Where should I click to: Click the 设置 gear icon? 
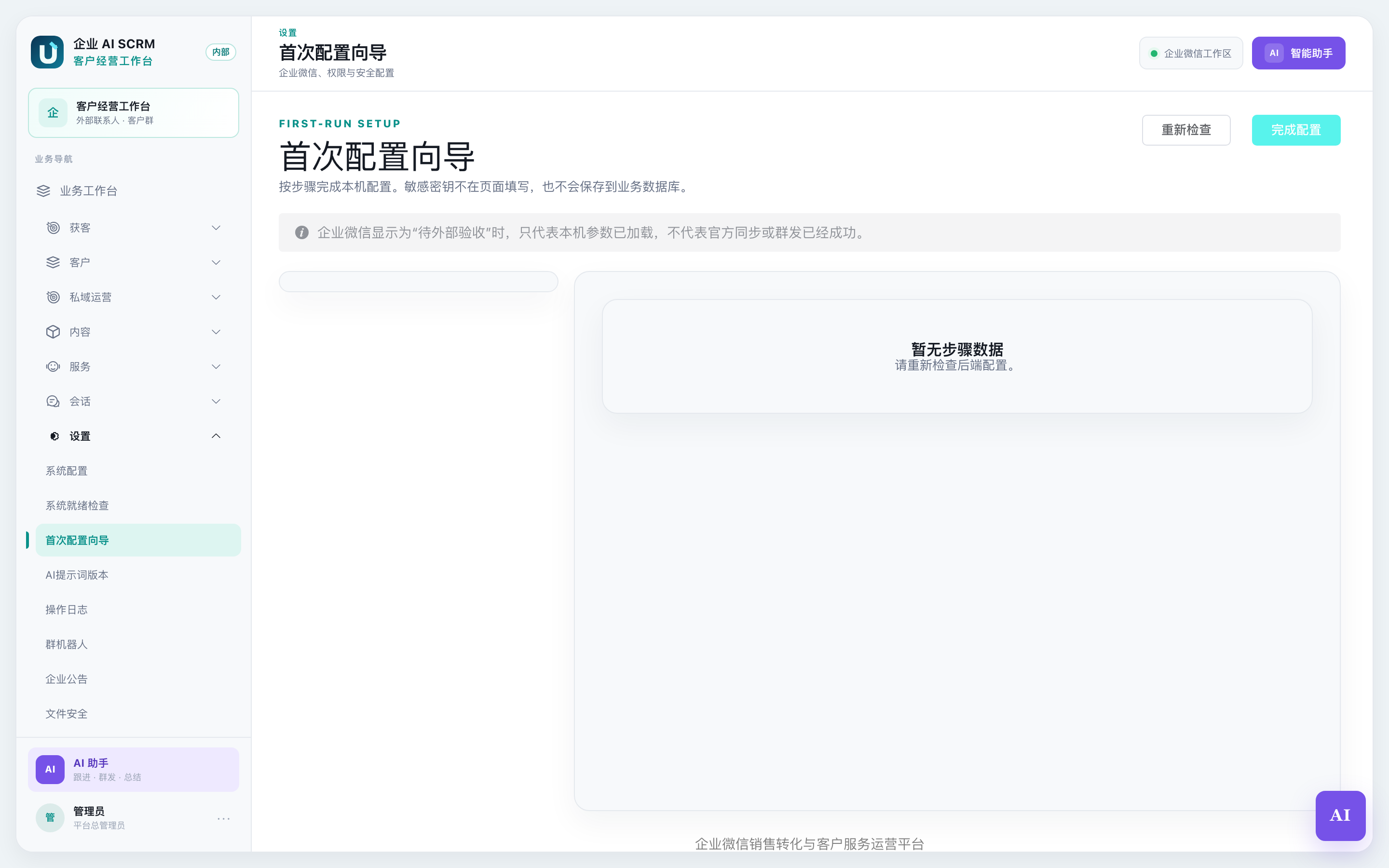54,436
